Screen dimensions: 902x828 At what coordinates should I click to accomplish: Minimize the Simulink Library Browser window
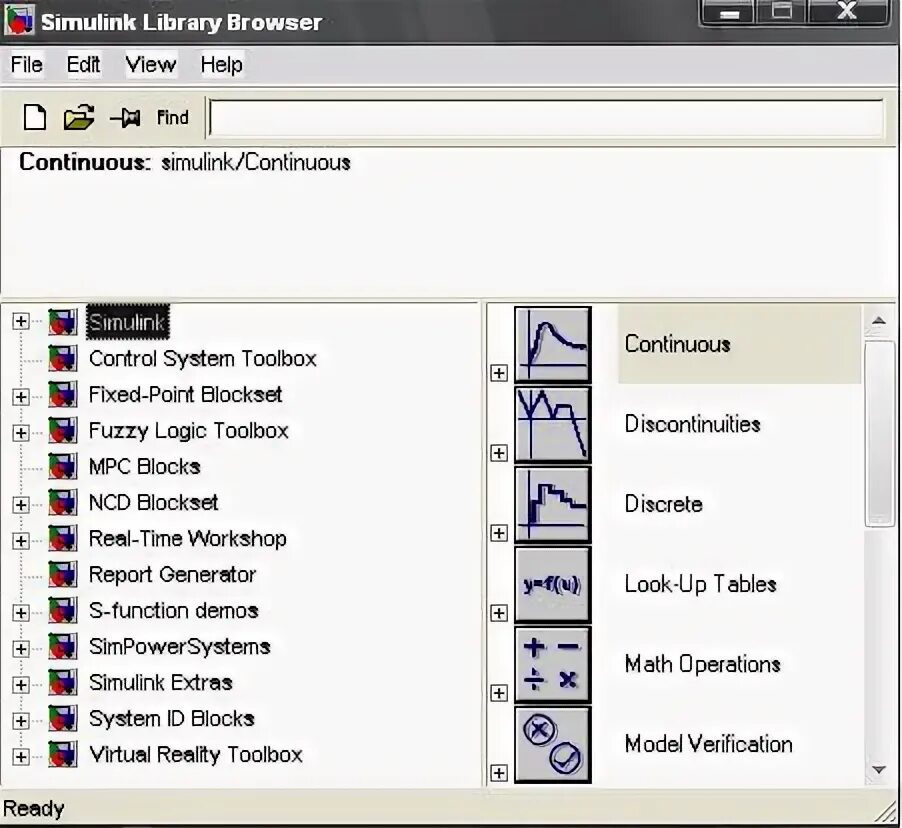[729, 13]
